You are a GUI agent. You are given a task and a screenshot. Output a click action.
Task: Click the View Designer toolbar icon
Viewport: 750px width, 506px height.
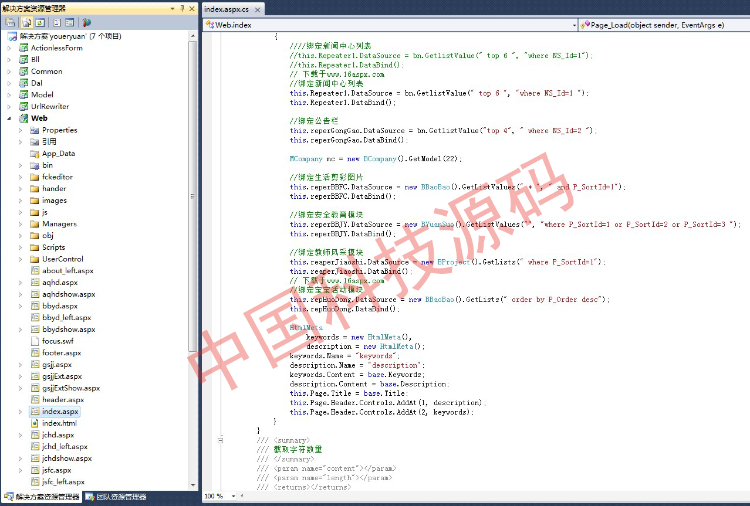tap(70, 22)
